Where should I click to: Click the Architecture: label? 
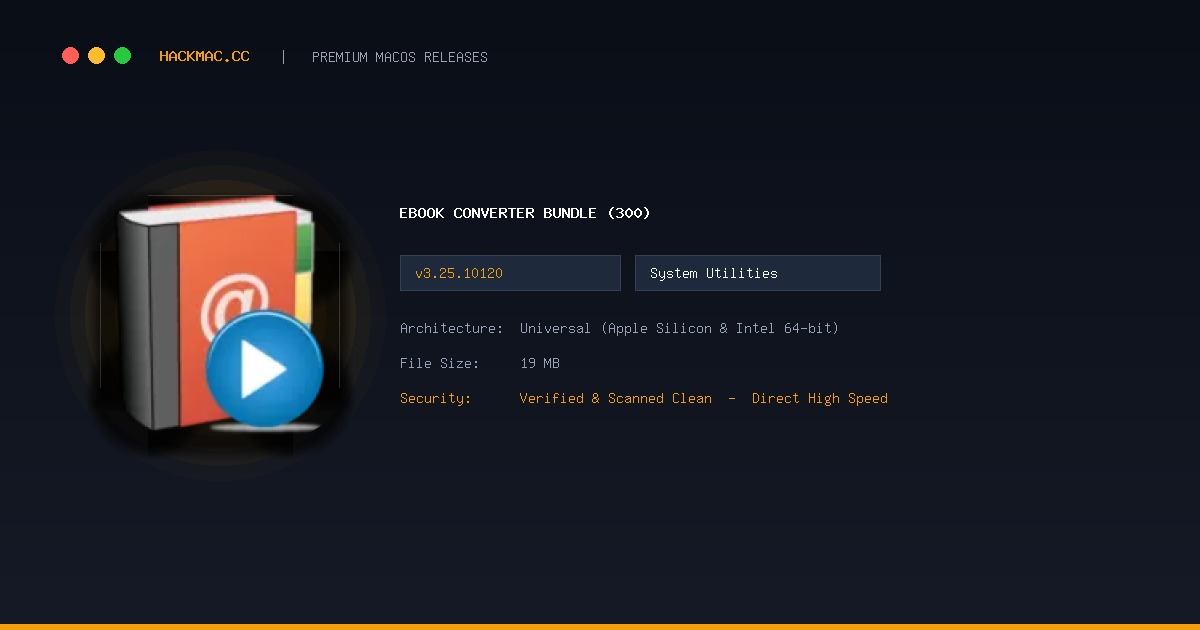click(x=451, y=328)
